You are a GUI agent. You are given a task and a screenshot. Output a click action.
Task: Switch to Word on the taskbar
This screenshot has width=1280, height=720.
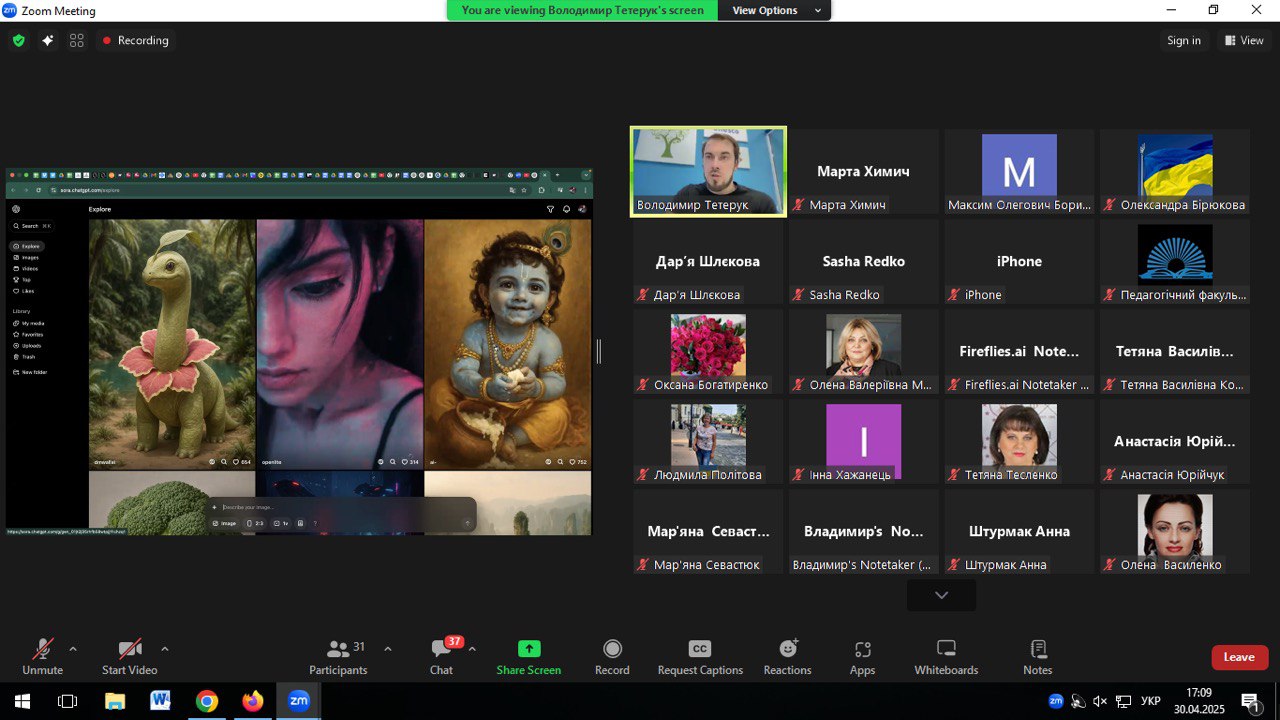point(161,701)
